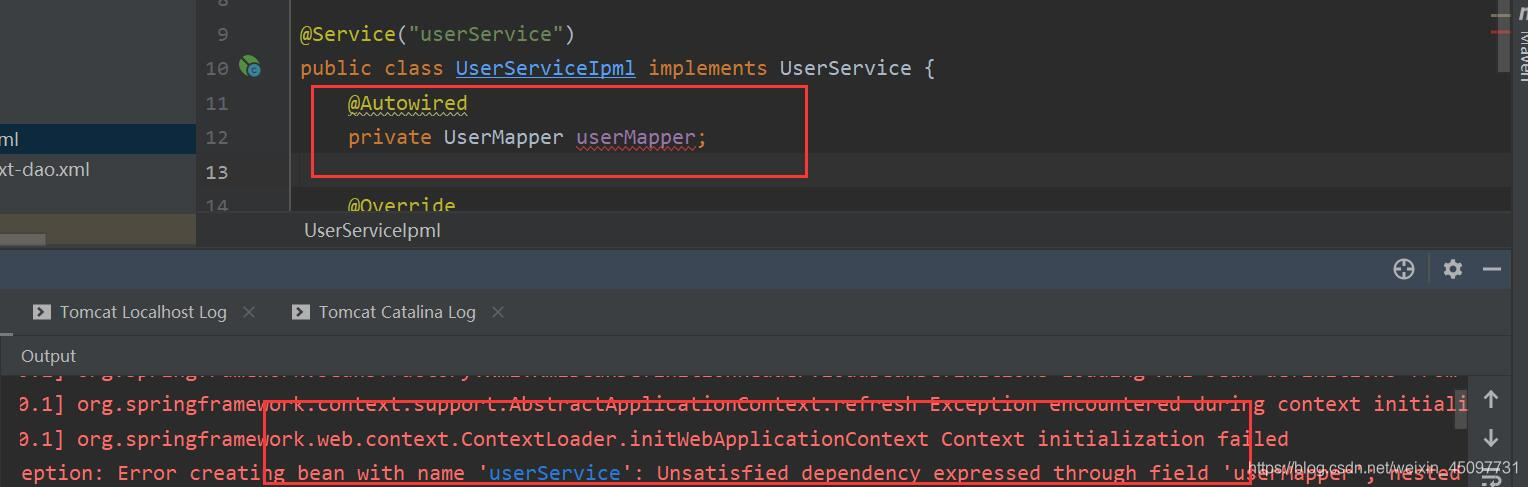
Task: Click the Output label in the log panel
Action: [48, 356]
